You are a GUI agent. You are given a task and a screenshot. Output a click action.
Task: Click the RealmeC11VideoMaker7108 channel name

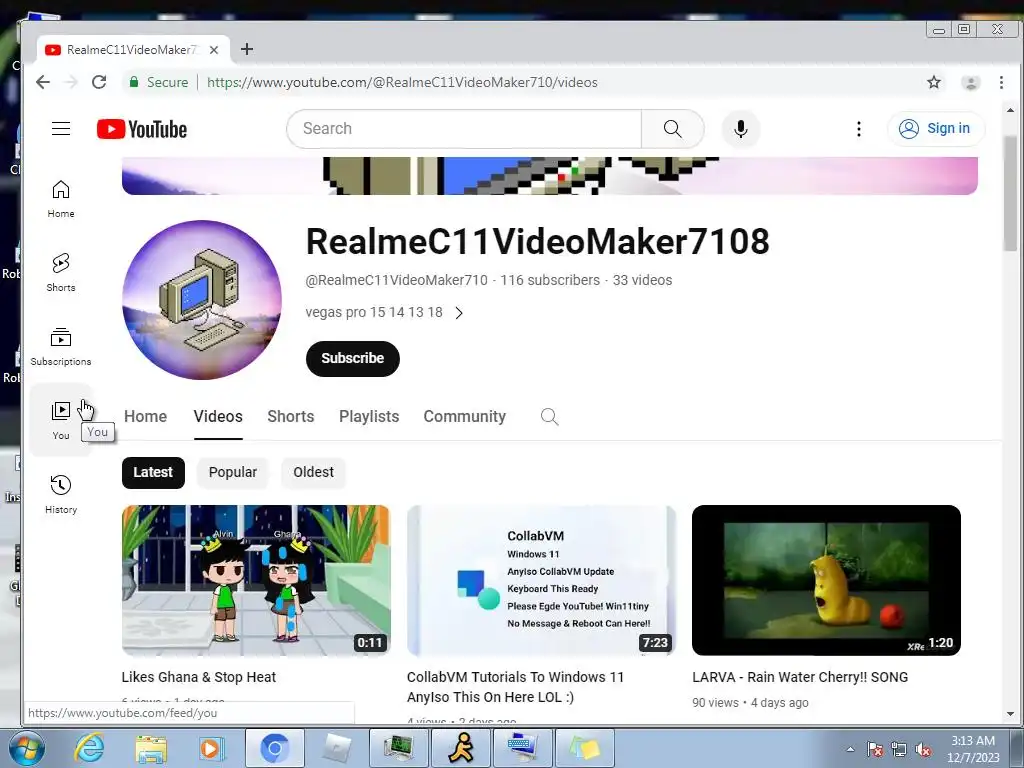pyautogui.click(x=537, y=241)
